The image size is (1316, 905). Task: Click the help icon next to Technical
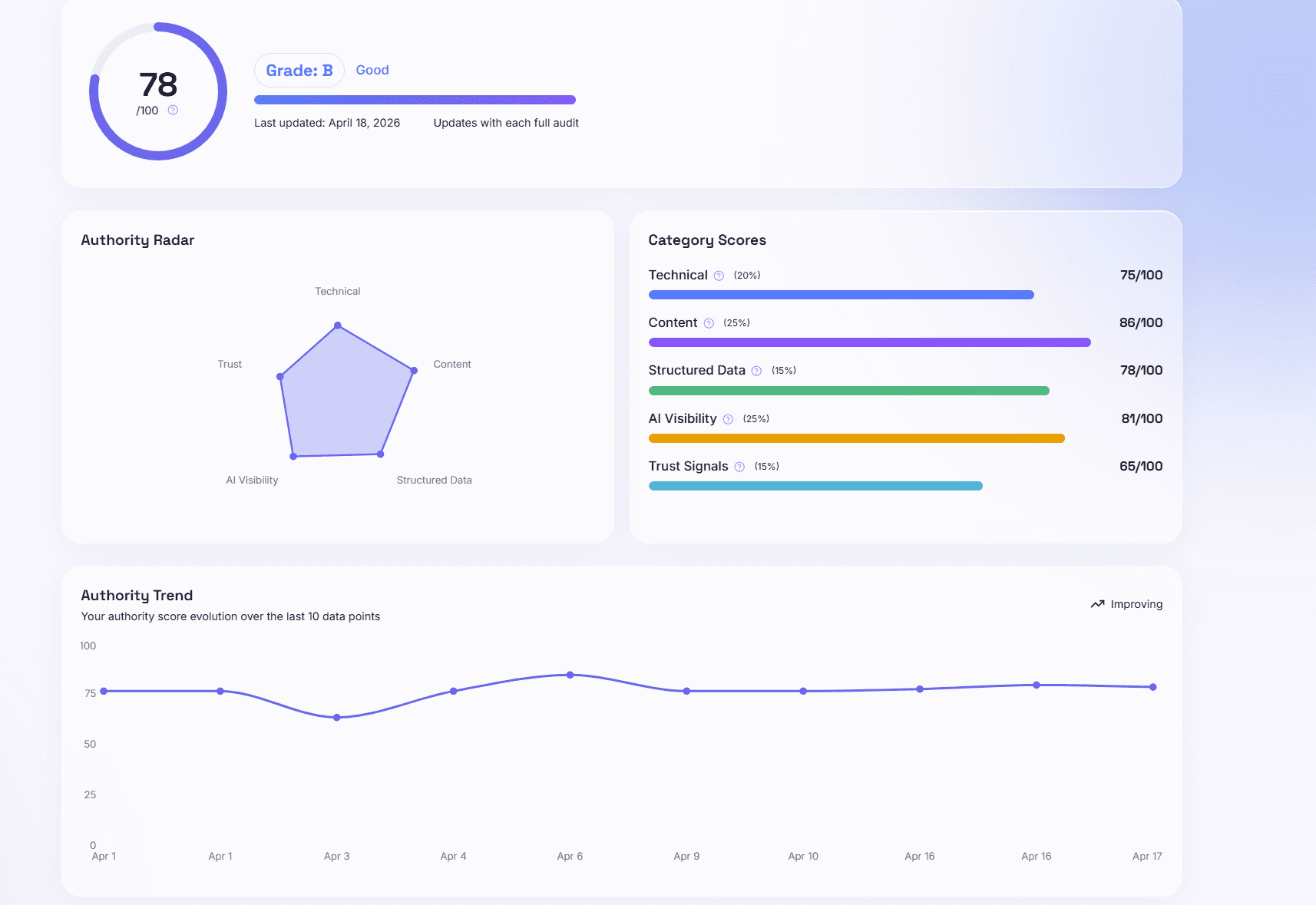click(719, 276)
